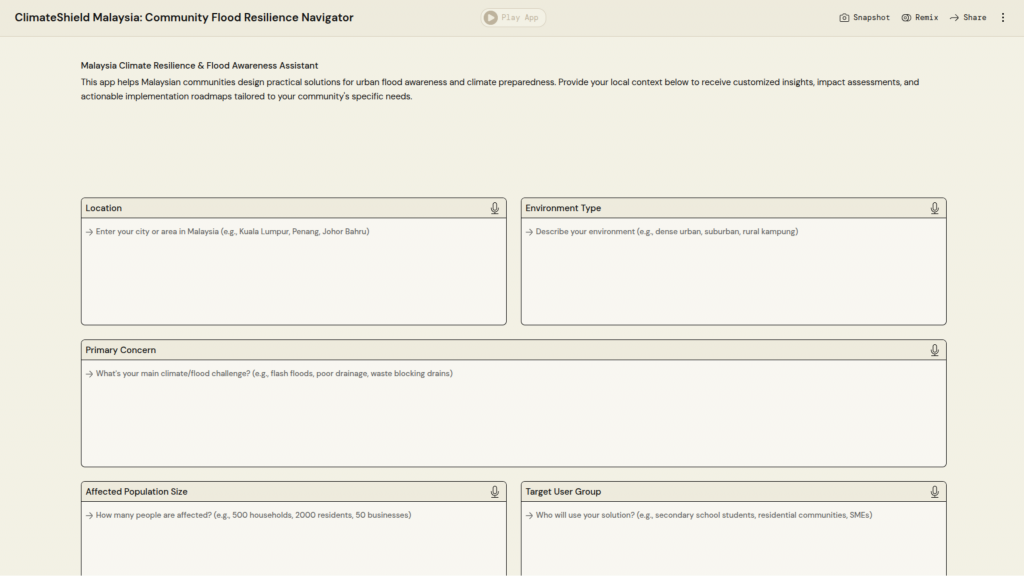
Task: Focus the Target User Group input
Action: (733, 540)
